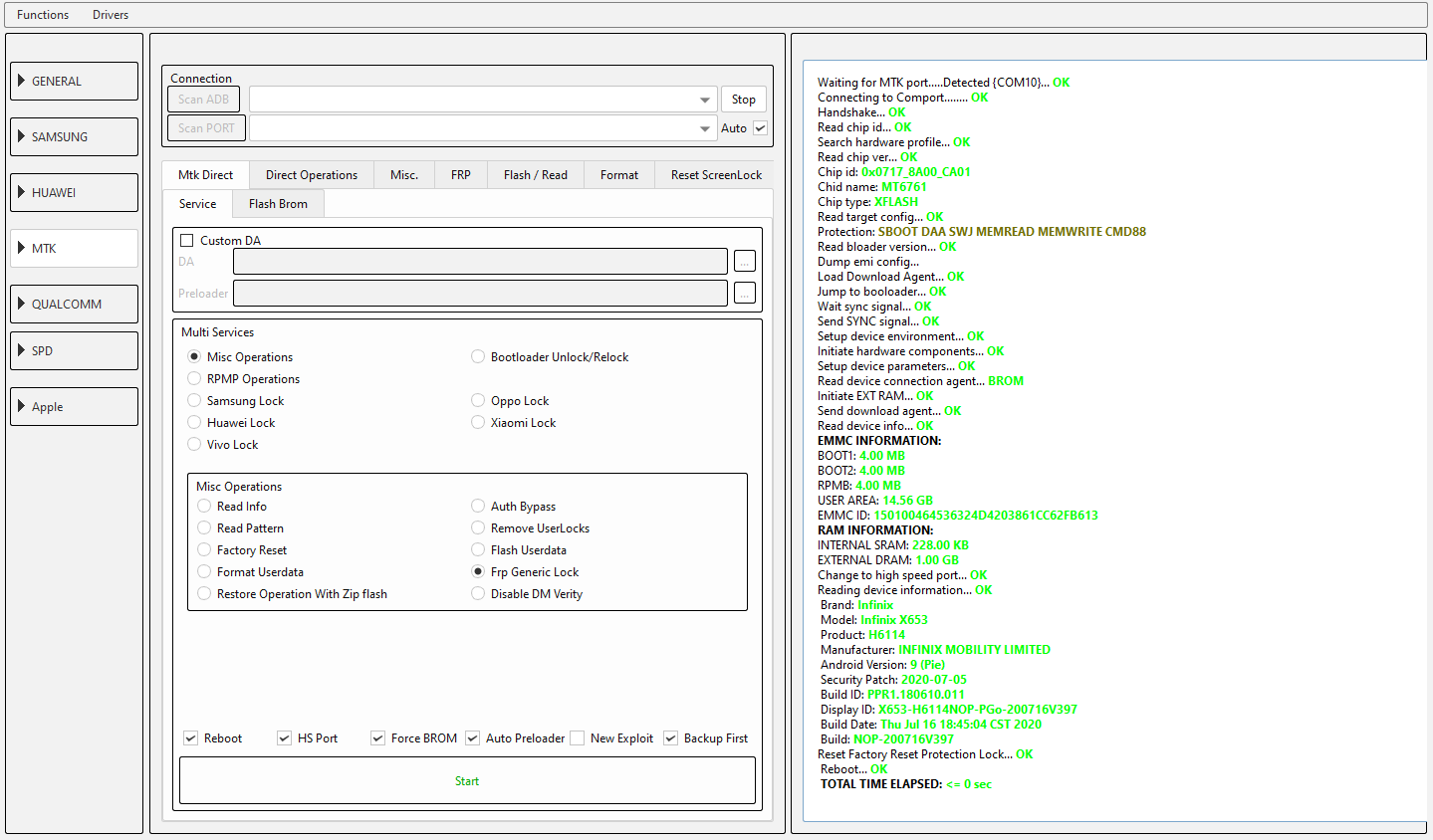This screenshot has height=840, width=1433.
Task: Switch to the Misc. tab
Action: 404,175
